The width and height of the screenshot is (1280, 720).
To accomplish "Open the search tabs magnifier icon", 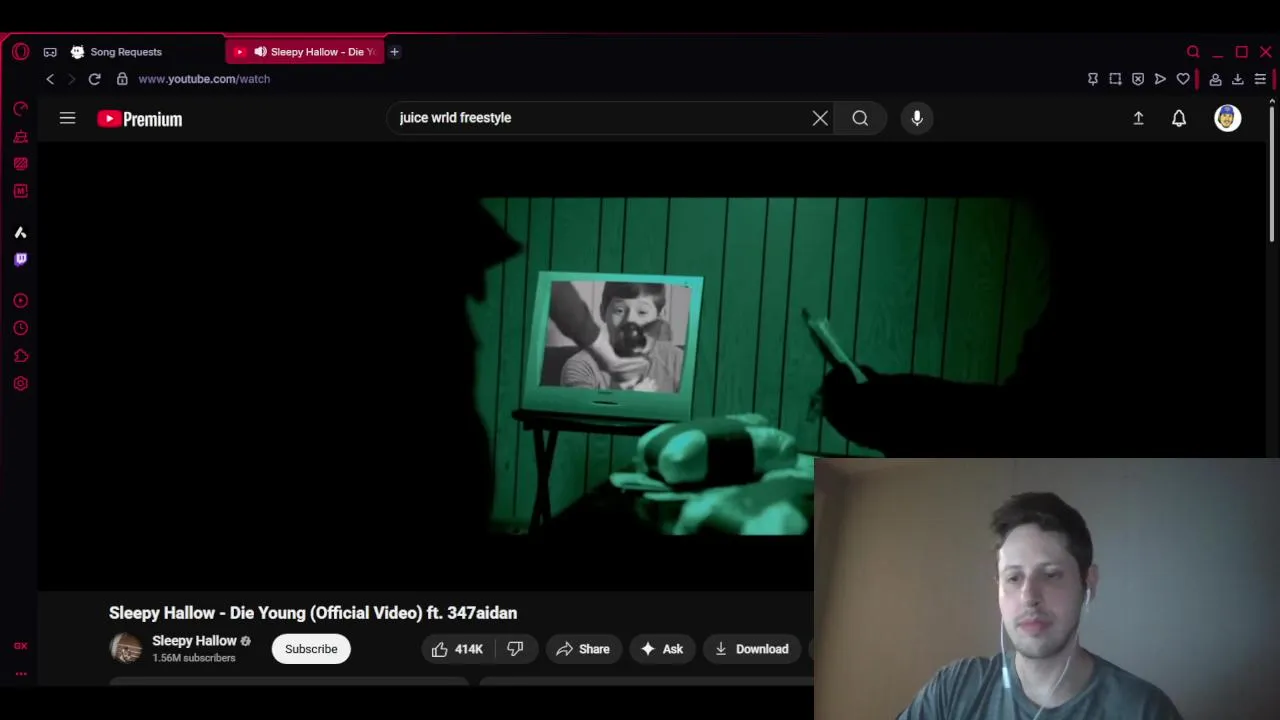I will click(x=1193, y=52).
